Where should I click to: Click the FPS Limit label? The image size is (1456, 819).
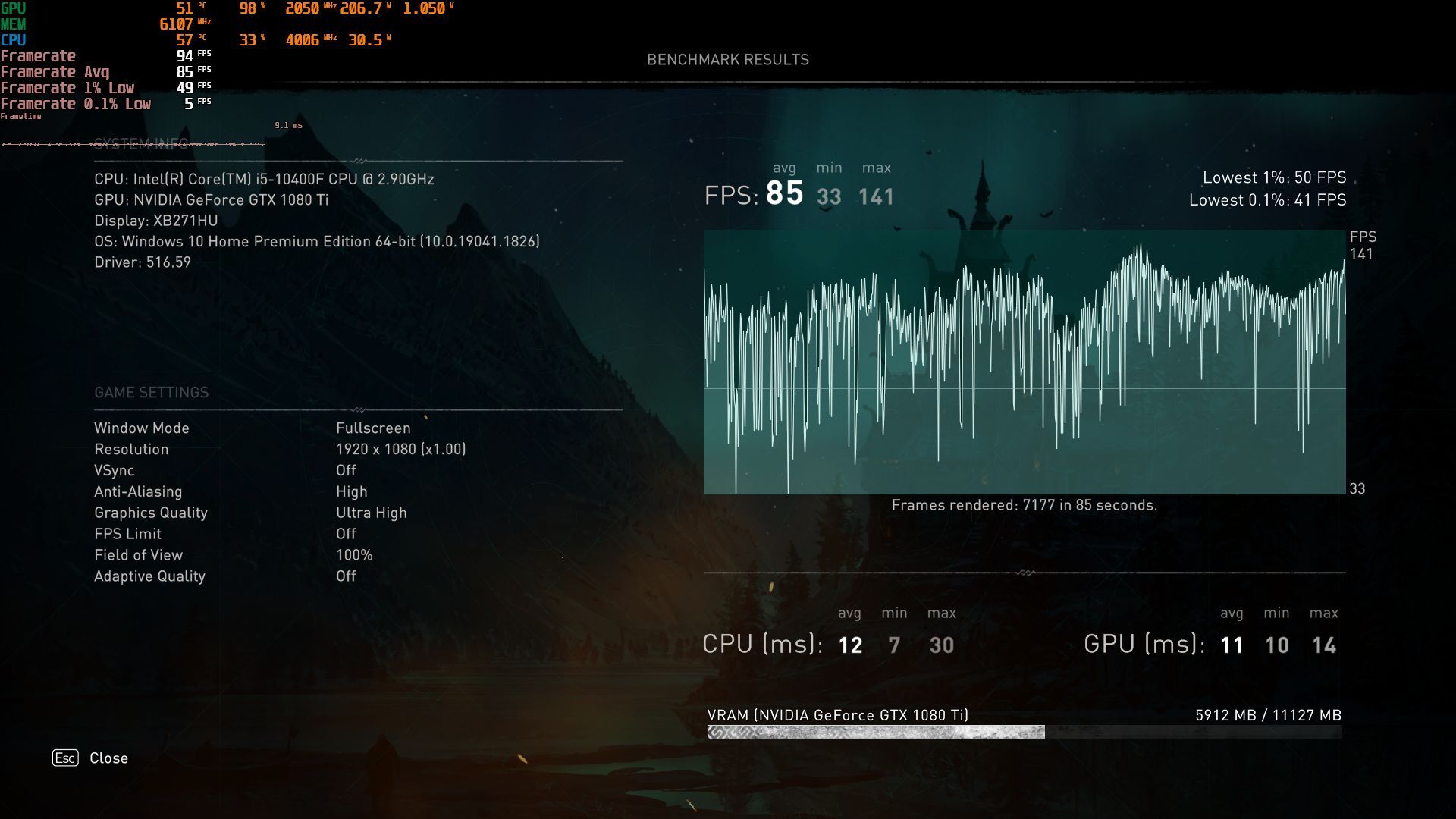click(127, 534)
